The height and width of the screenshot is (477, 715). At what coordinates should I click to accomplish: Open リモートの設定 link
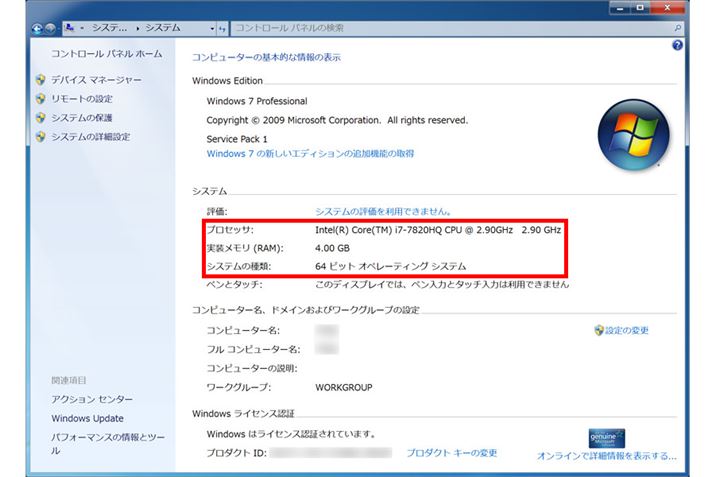pyautogui.click(x=82, y=99)
